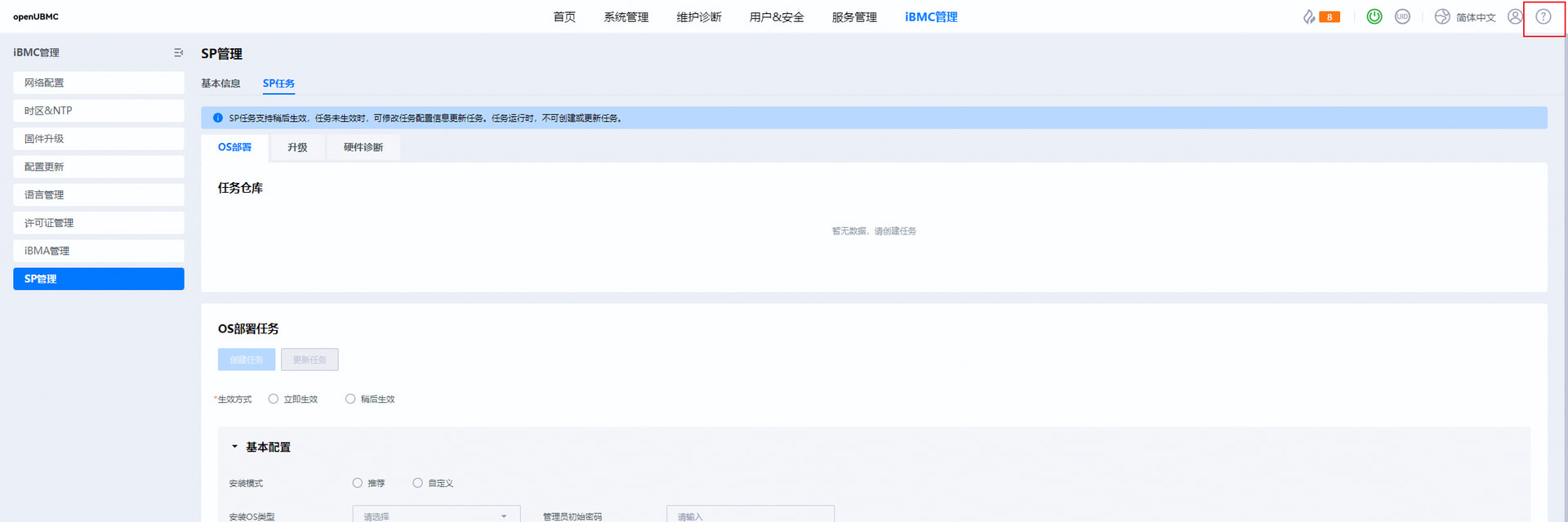Click the green power status icon
Viewport: 1568px width, 522px height.
[1374, 17]
